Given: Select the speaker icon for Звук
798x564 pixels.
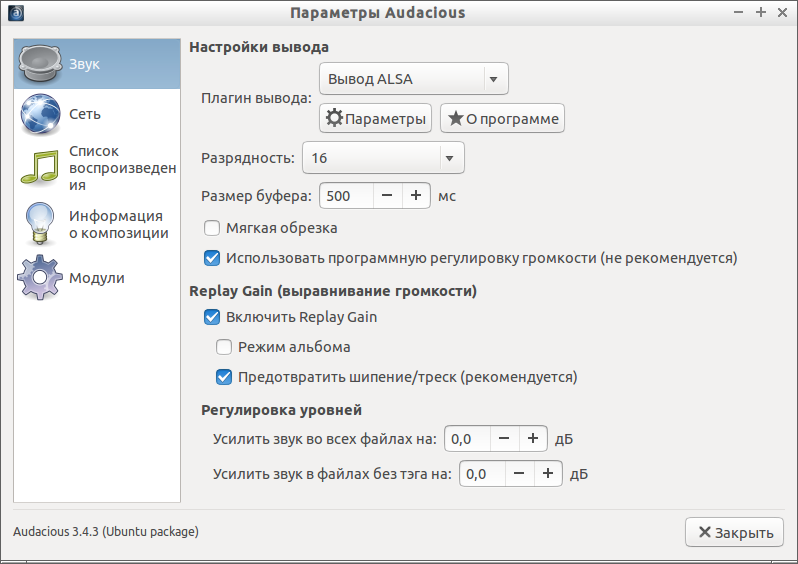Looking at the screenshot, I should 40,65.
